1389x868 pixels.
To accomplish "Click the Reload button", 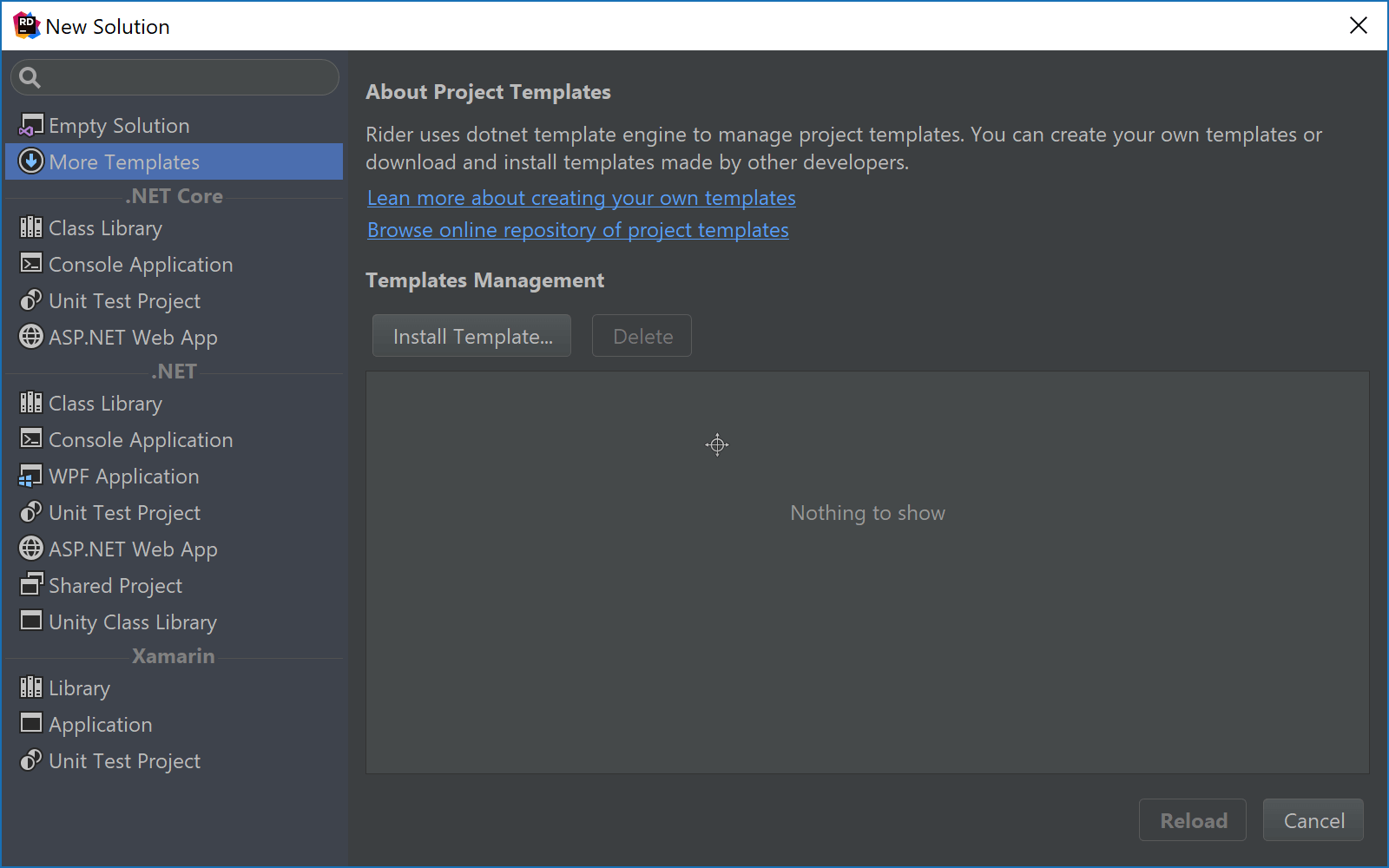I will click(1193, 820).
